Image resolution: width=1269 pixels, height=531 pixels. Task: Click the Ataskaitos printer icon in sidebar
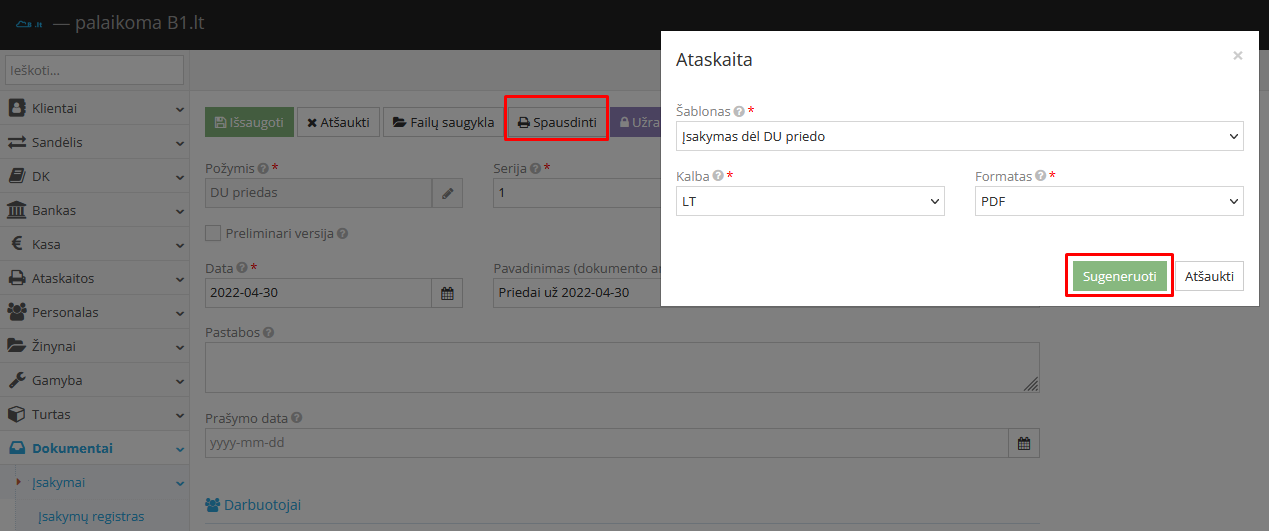[x=16, y=278]
